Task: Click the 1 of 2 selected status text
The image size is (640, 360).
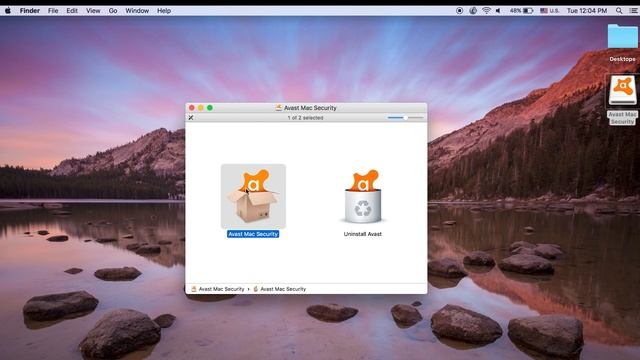Action: pyautogui.click(x=305, y=118)
